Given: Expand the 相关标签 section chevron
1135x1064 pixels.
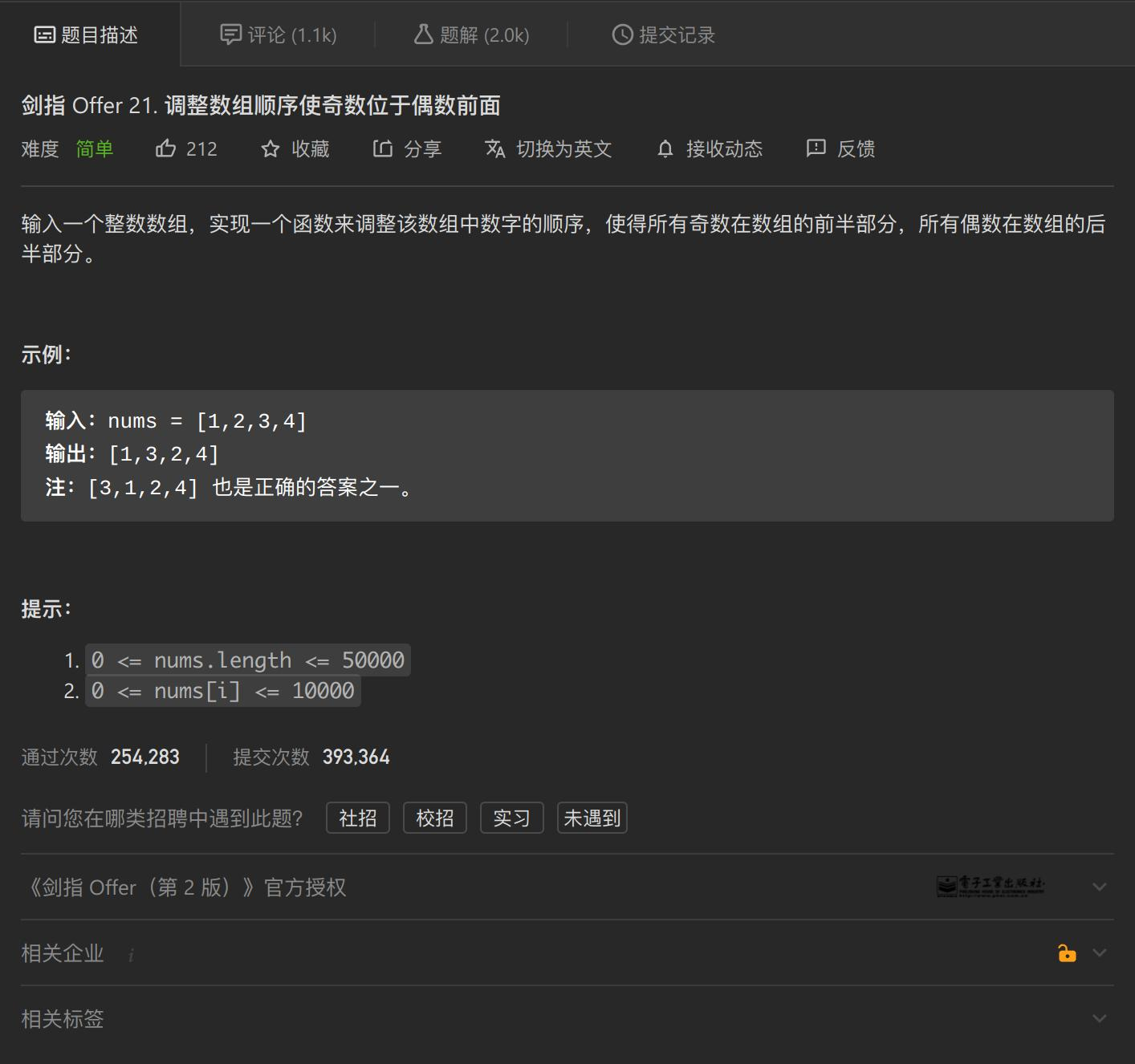Looking at the screenshot, I should point(1100,1018).
